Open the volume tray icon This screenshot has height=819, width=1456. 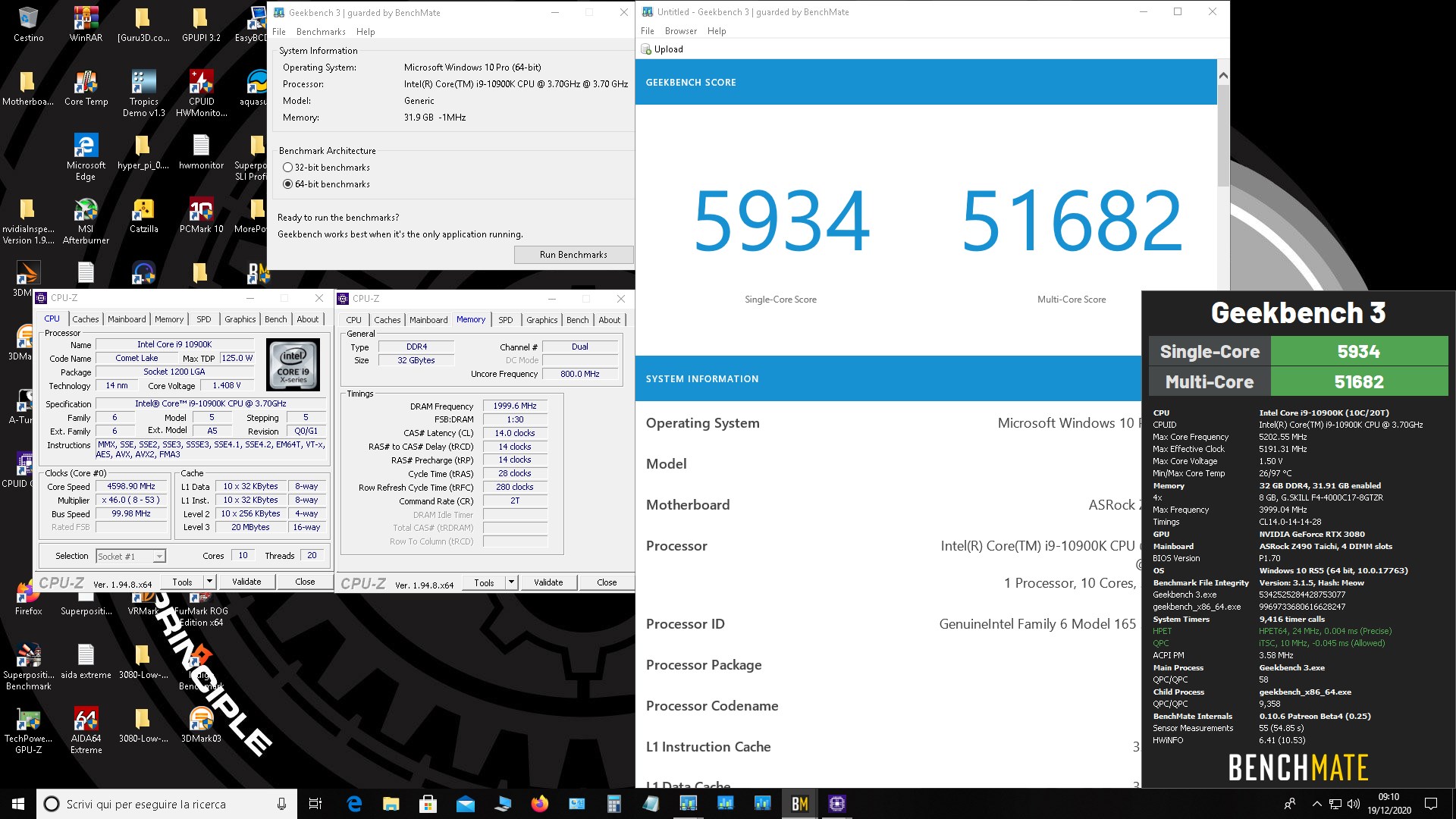pyautogui.click(x=1353, y=804)
